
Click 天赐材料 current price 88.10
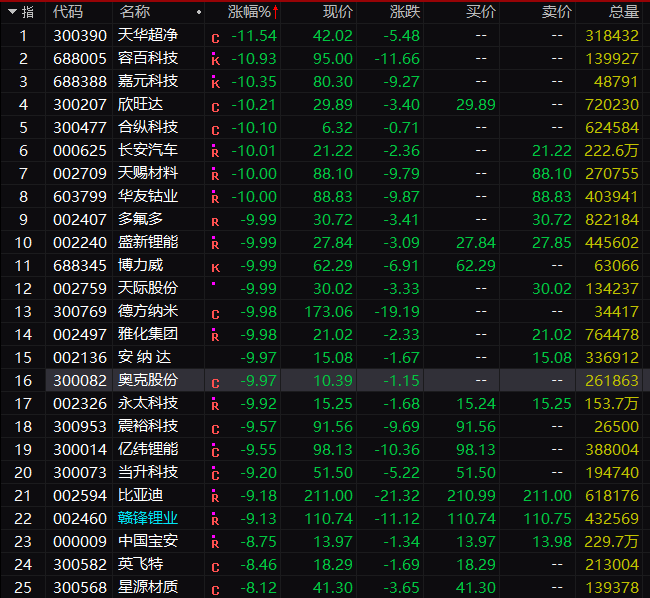(333, 174)
